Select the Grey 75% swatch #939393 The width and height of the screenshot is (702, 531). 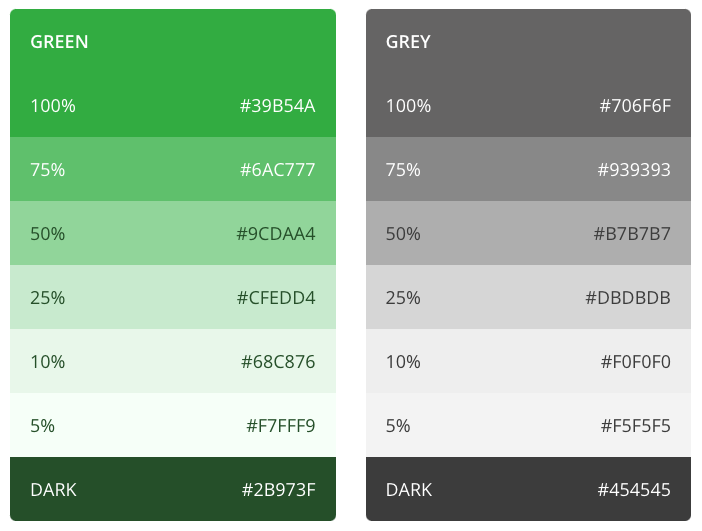[x=528, y=170]
